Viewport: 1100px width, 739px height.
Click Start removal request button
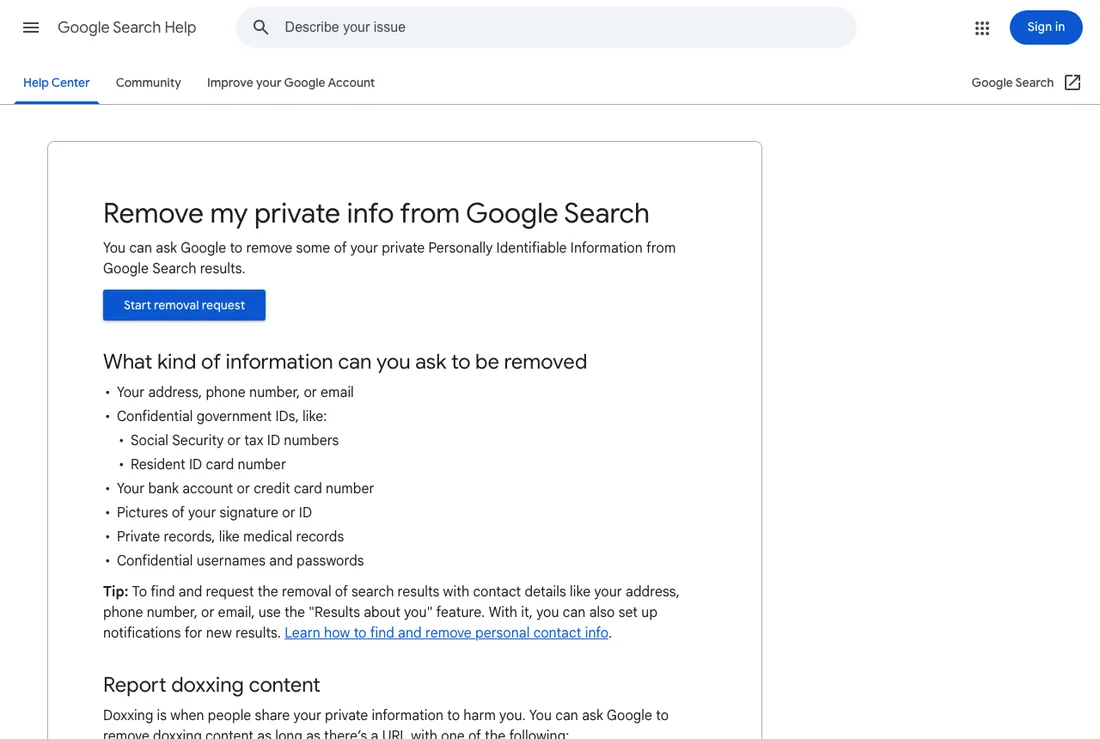(x=184, y=305)
